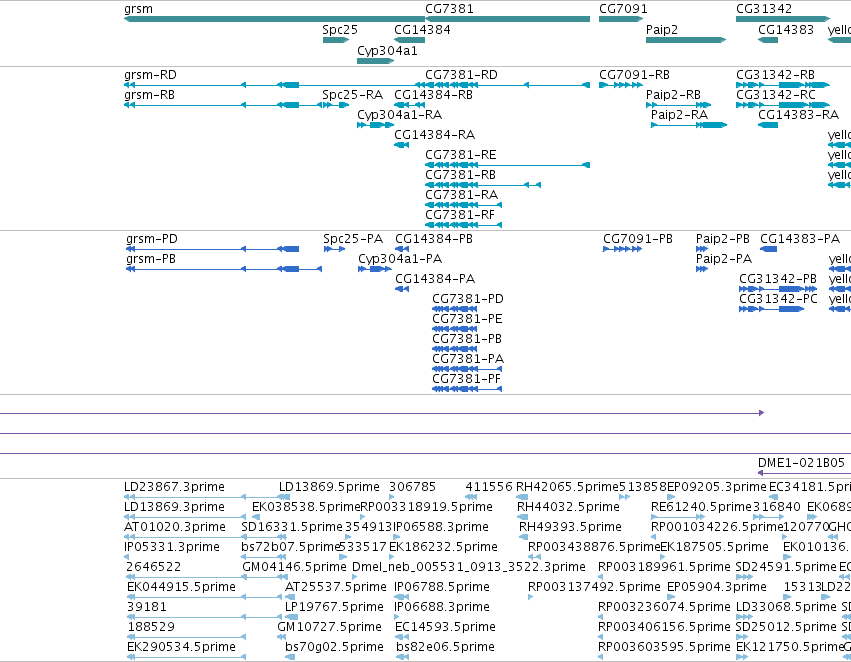Select EST EK290534.5prime
Screen dimensions: 851x662
coord(181,647)
